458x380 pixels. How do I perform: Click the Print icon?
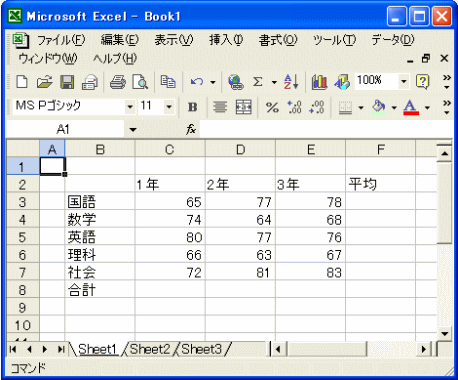(x=118, y=82)
